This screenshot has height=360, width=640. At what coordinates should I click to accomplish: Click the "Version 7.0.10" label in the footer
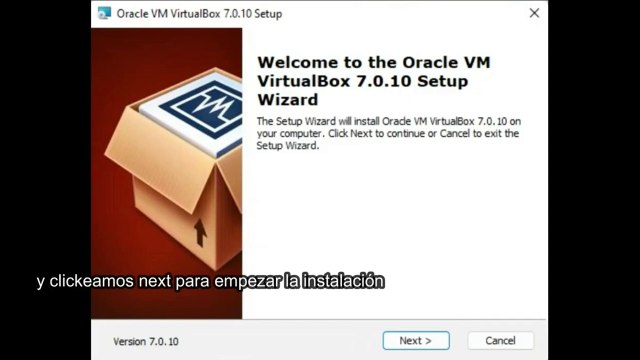click(146, 341)
